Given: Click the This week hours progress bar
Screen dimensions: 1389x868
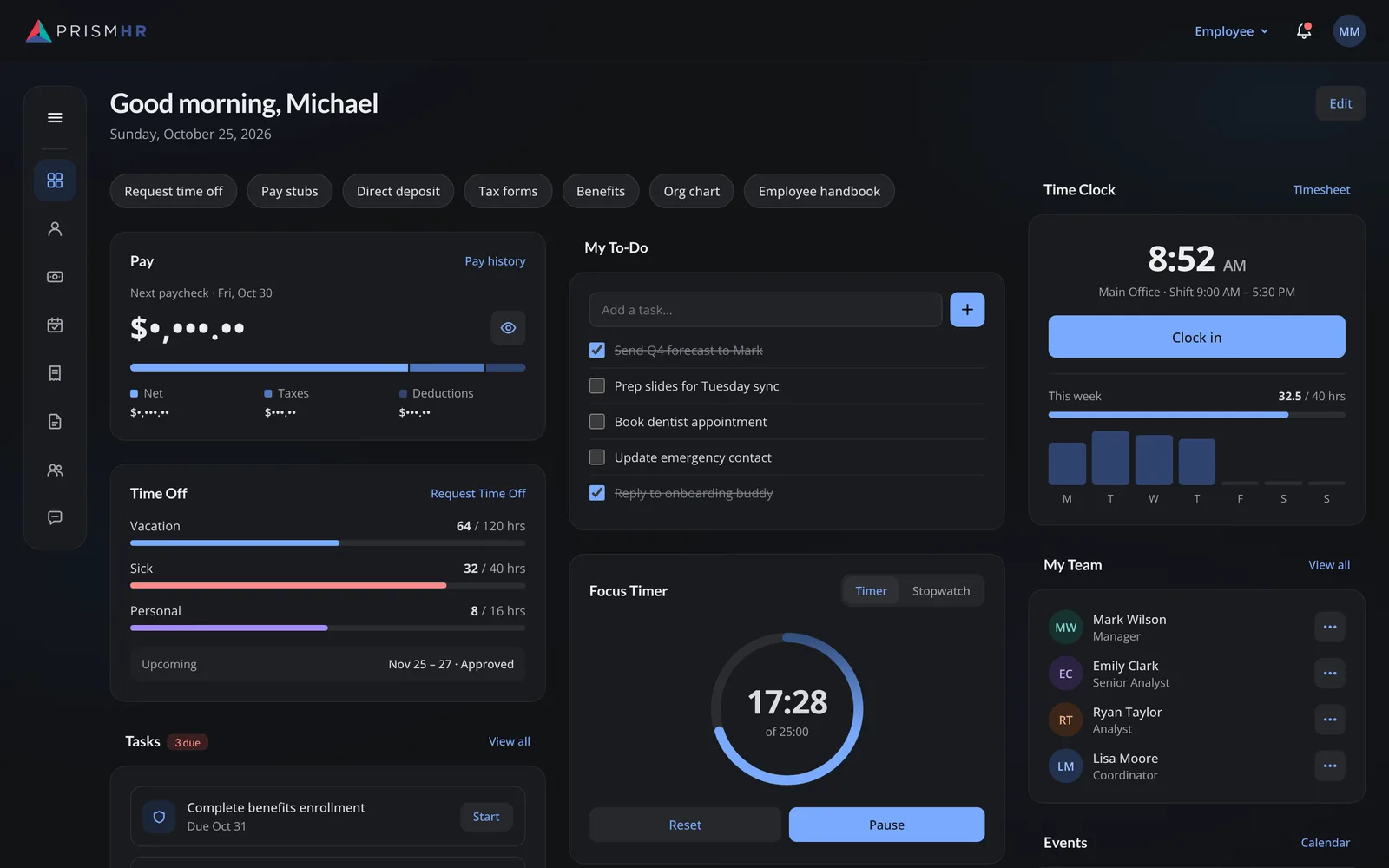Looking at the screenshot, I should pos(1196,415).
